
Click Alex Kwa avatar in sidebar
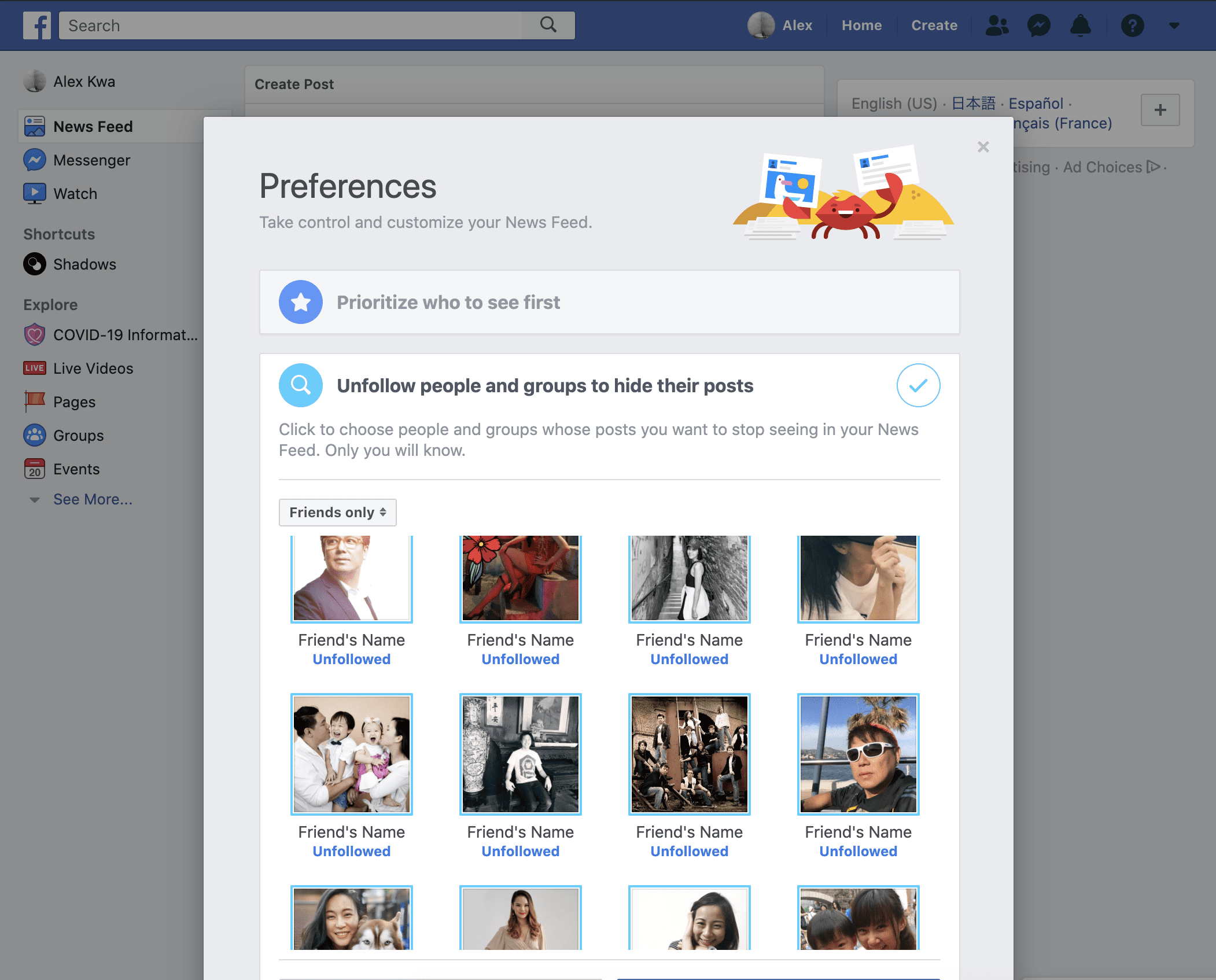point(35,81)
